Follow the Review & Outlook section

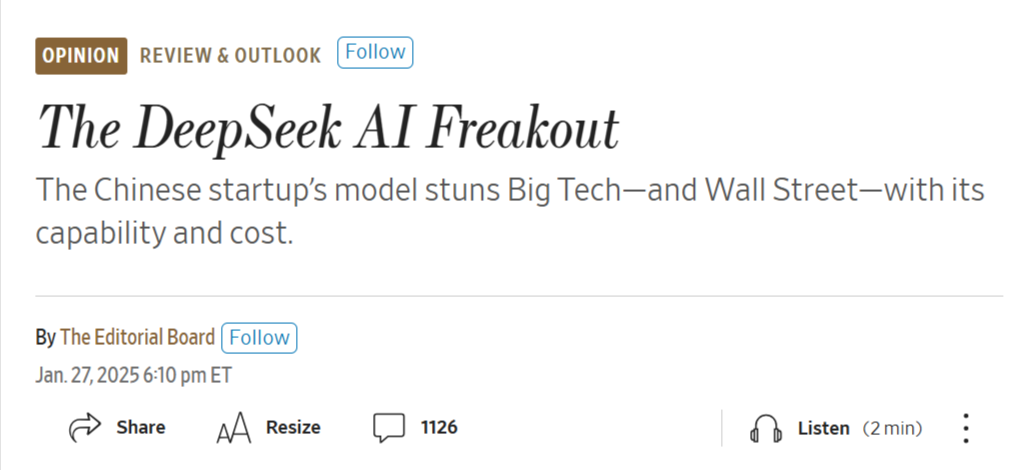point(375,53)
